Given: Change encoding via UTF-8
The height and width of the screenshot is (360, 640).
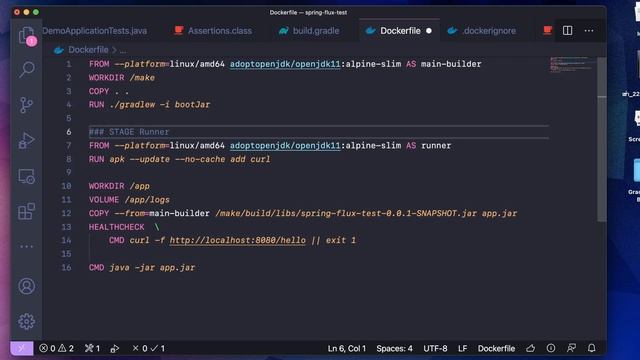Looking at the screenshot, I should (435, 348).
